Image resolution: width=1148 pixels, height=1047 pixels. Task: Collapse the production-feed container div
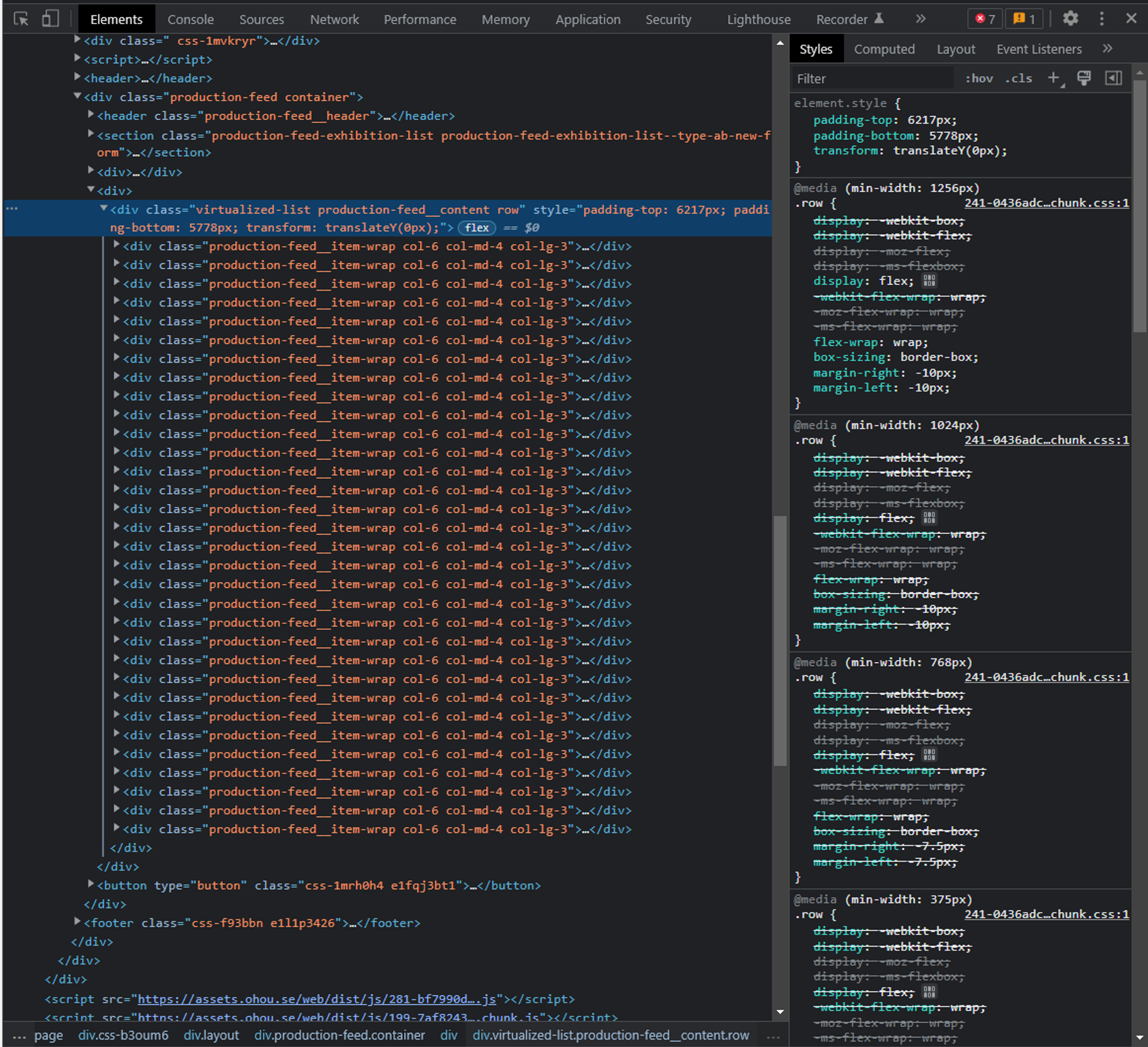coord(77,96)
